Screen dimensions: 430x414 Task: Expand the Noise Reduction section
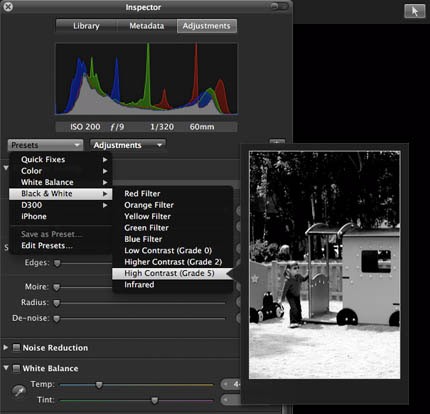click(x=6, y=347)
